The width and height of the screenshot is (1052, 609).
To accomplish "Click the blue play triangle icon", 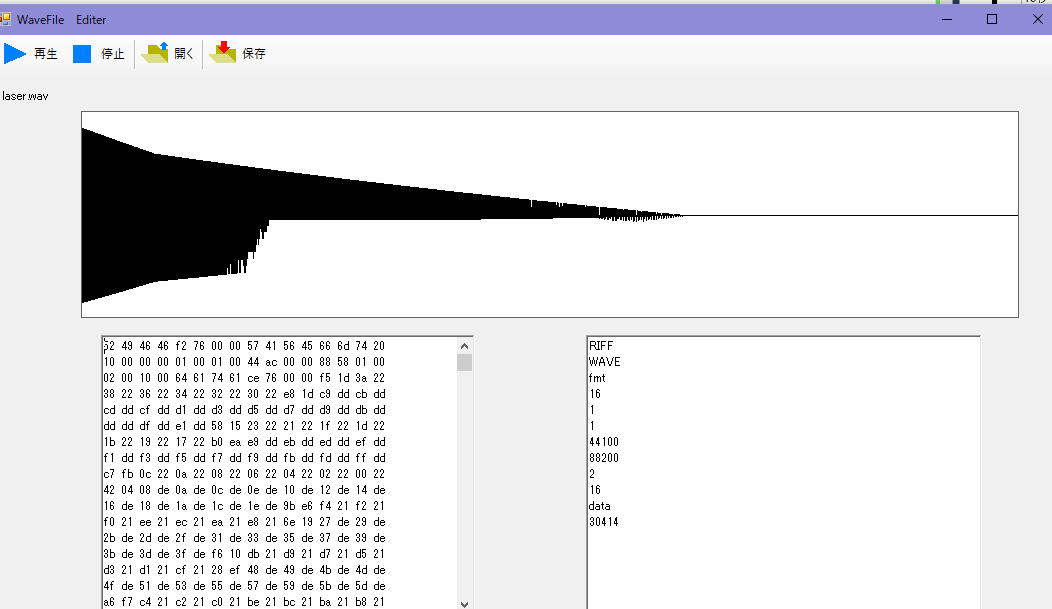I will click(x=15, y=54).
